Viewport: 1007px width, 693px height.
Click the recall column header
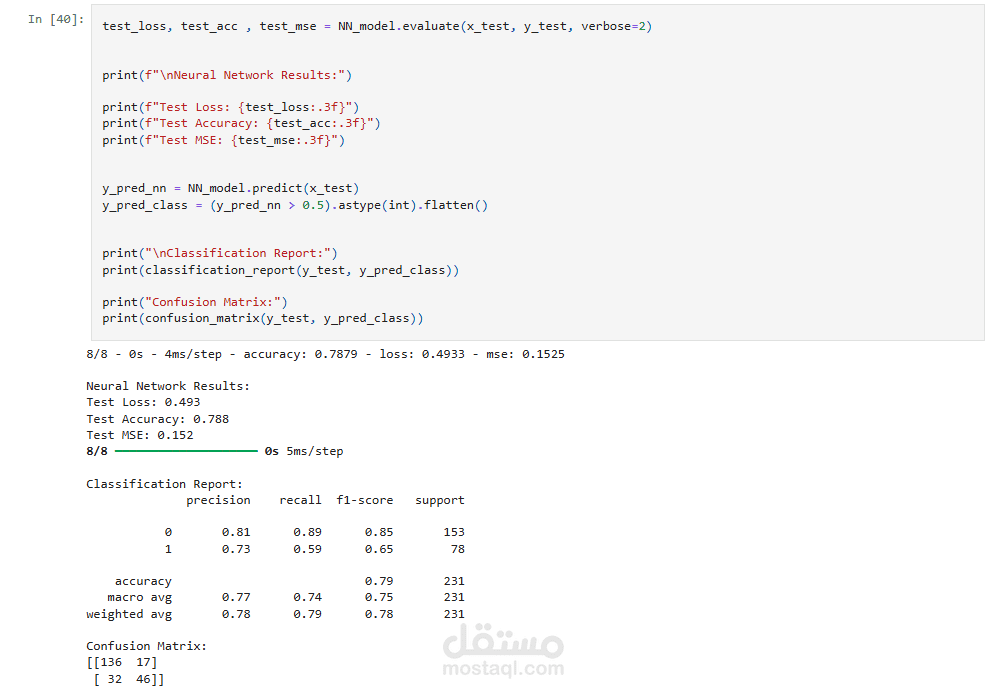[x=301, y=500]
